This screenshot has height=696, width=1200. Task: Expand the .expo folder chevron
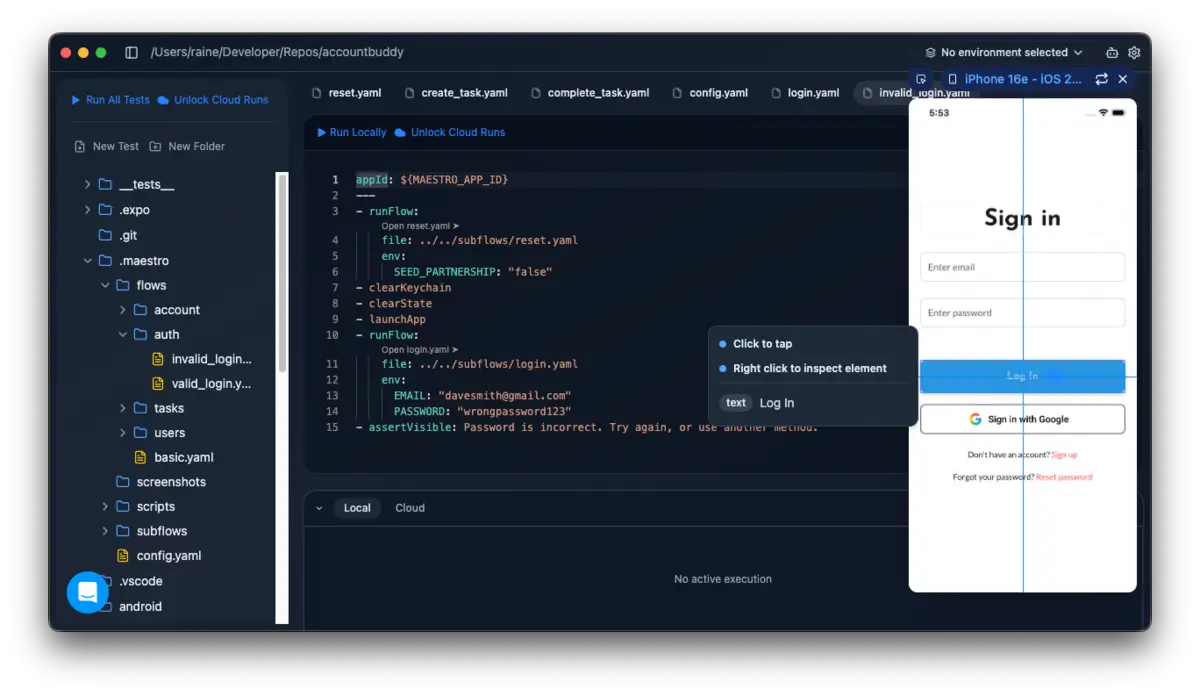pyautogui.click(x=87, y=210)
